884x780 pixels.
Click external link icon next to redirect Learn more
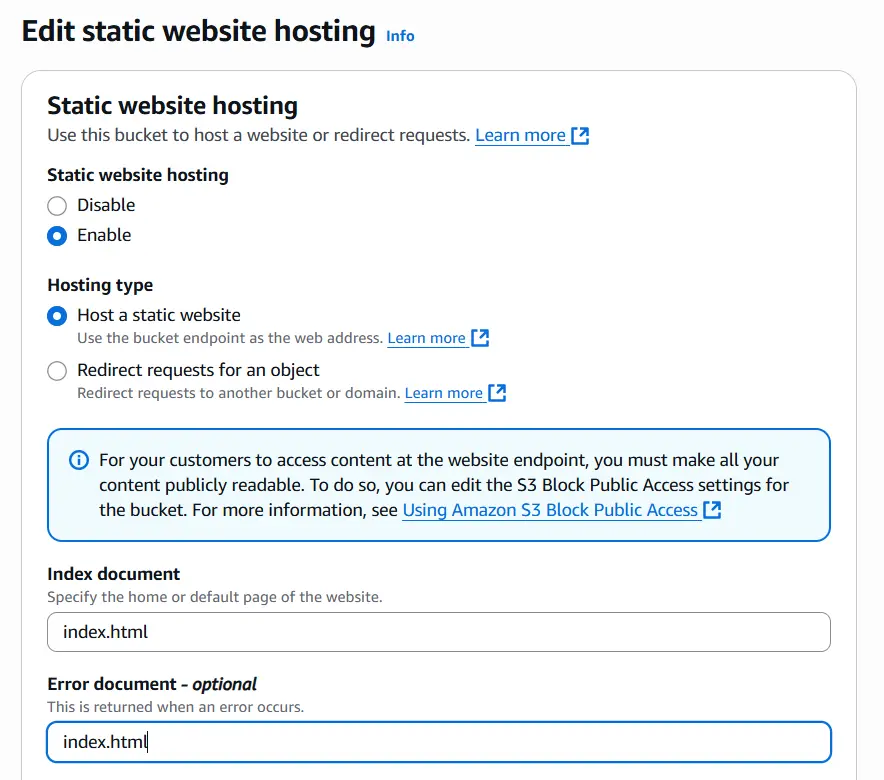pyautogui.click(x=497, y=393)
